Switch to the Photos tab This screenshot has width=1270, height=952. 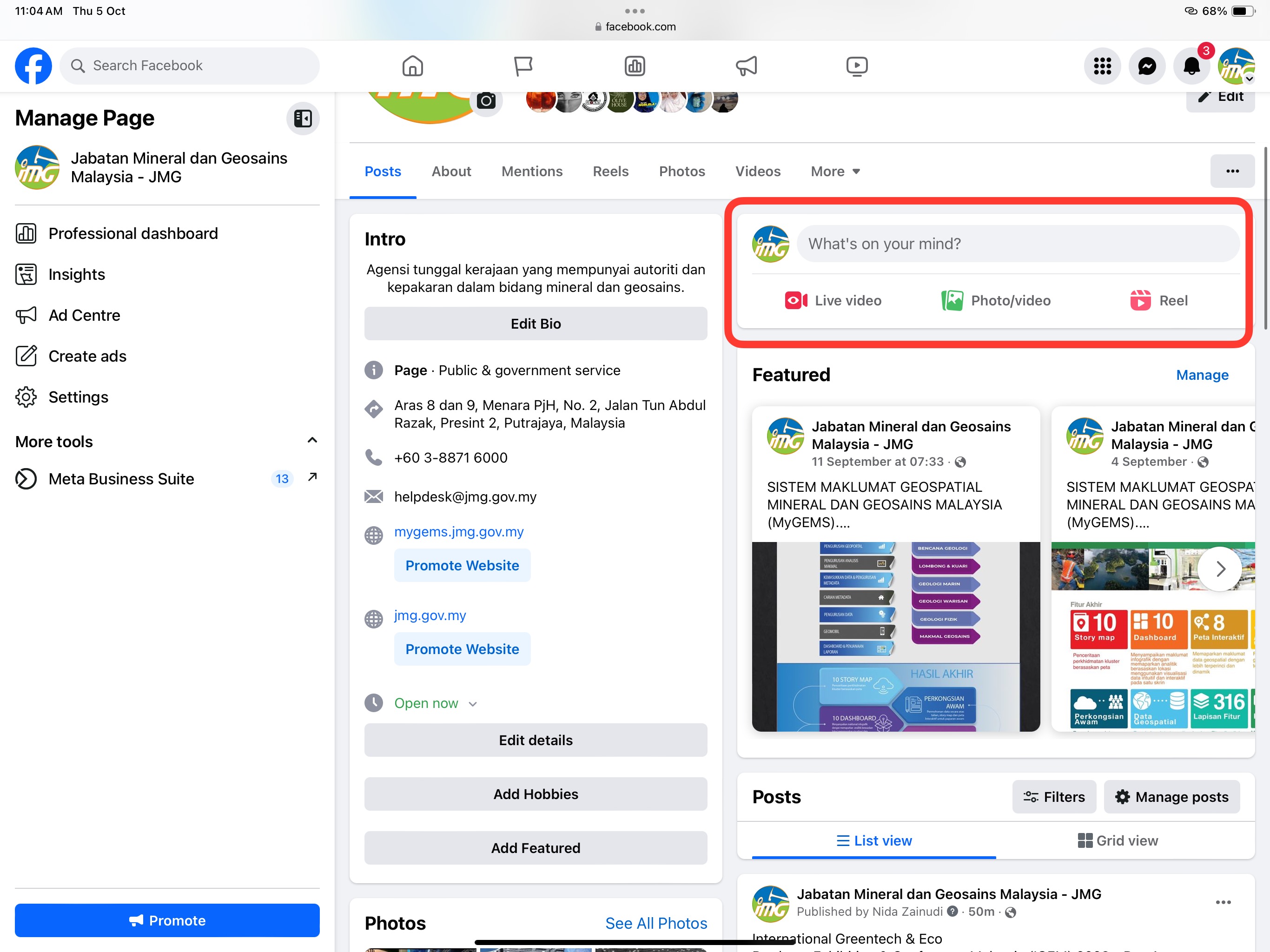point(681,171)
